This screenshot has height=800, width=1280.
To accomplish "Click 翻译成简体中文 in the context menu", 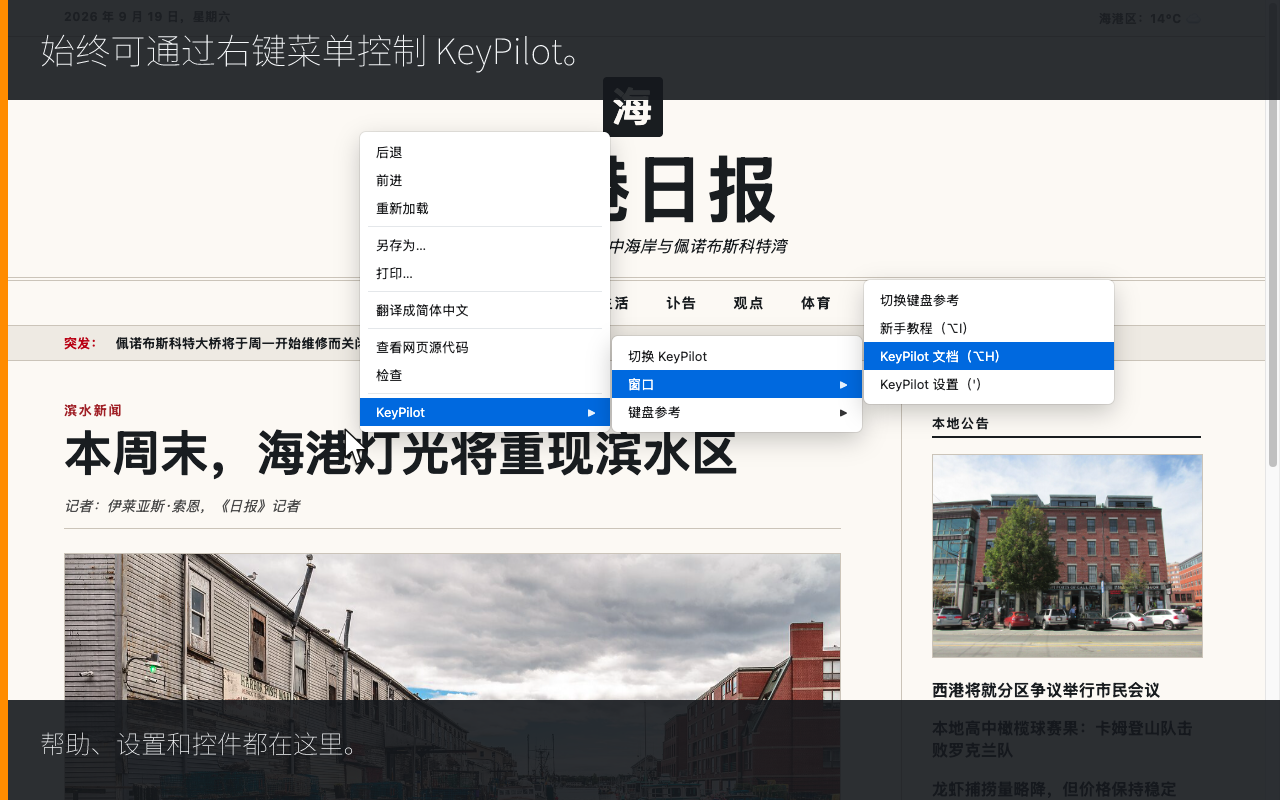I will click(x=485, y=311).
